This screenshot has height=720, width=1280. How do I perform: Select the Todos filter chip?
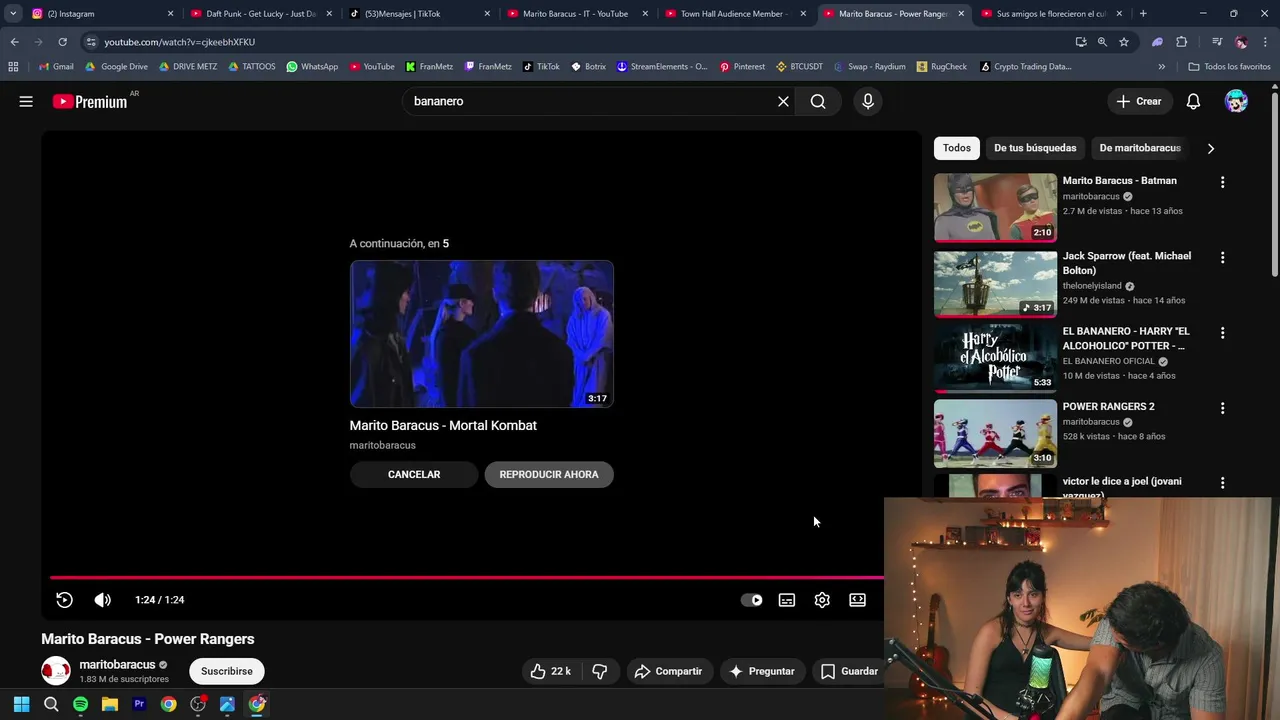click(x=957, y=148)
